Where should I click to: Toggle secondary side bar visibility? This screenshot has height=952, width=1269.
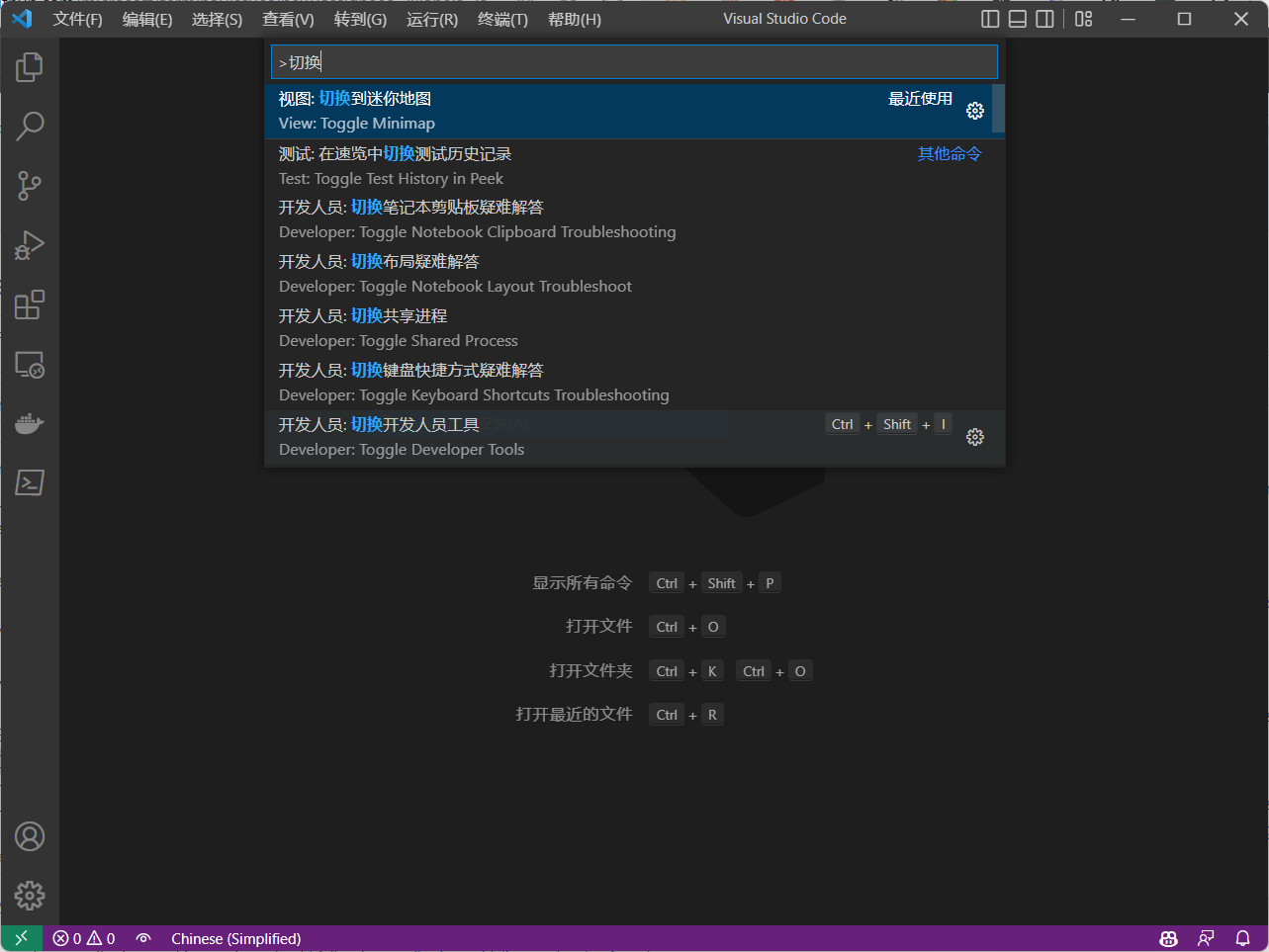(x=1044, y=19)
